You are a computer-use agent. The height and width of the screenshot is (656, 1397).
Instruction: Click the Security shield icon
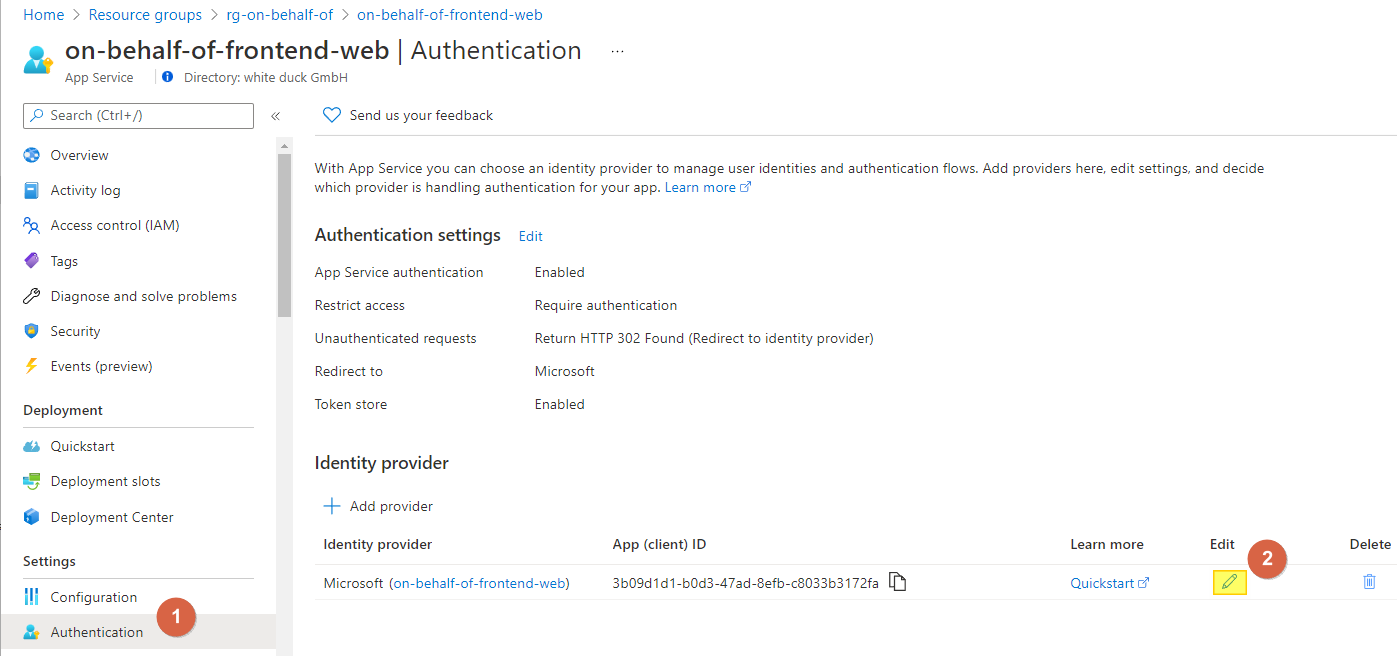point(32,331)
